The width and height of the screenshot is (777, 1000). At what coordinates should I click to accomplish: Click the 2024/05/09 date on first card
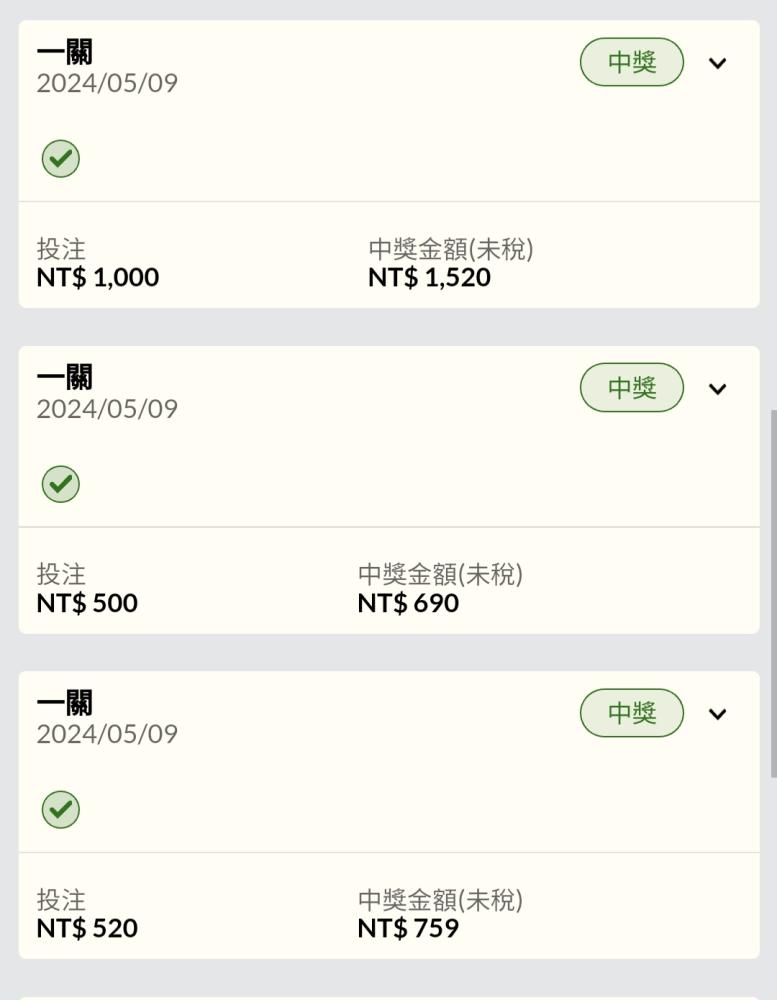[x=107, y=83]
